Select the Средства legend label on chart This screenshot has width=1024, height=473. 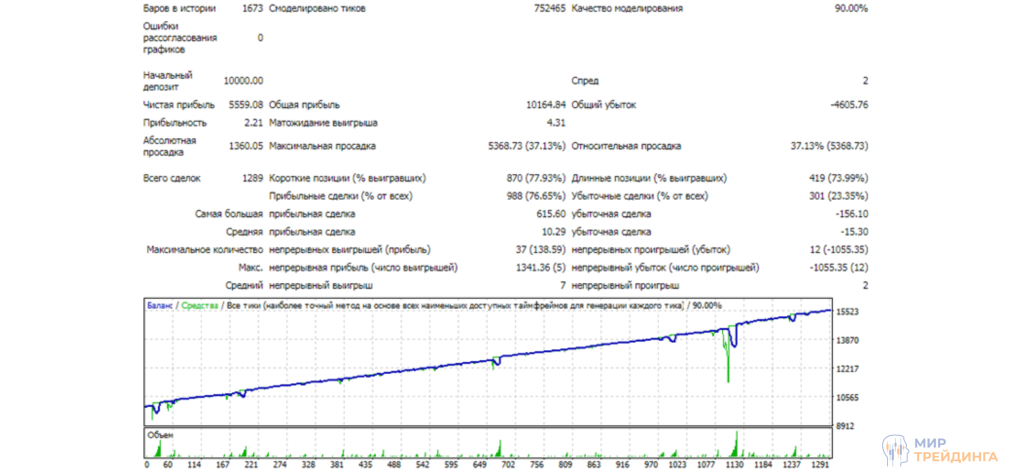[199, 305]
